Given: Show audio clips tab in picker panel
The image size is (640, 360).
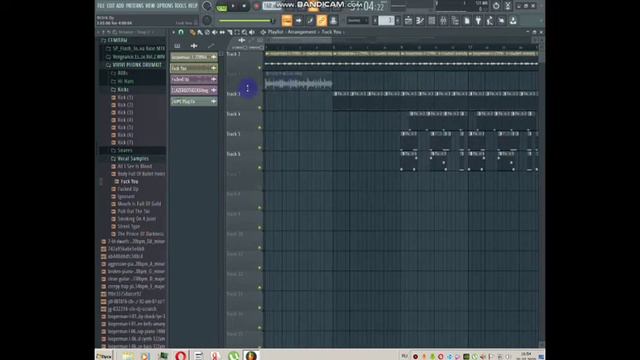Looking at the screenshot, I should pyautogui.click(x=194, y=46).
